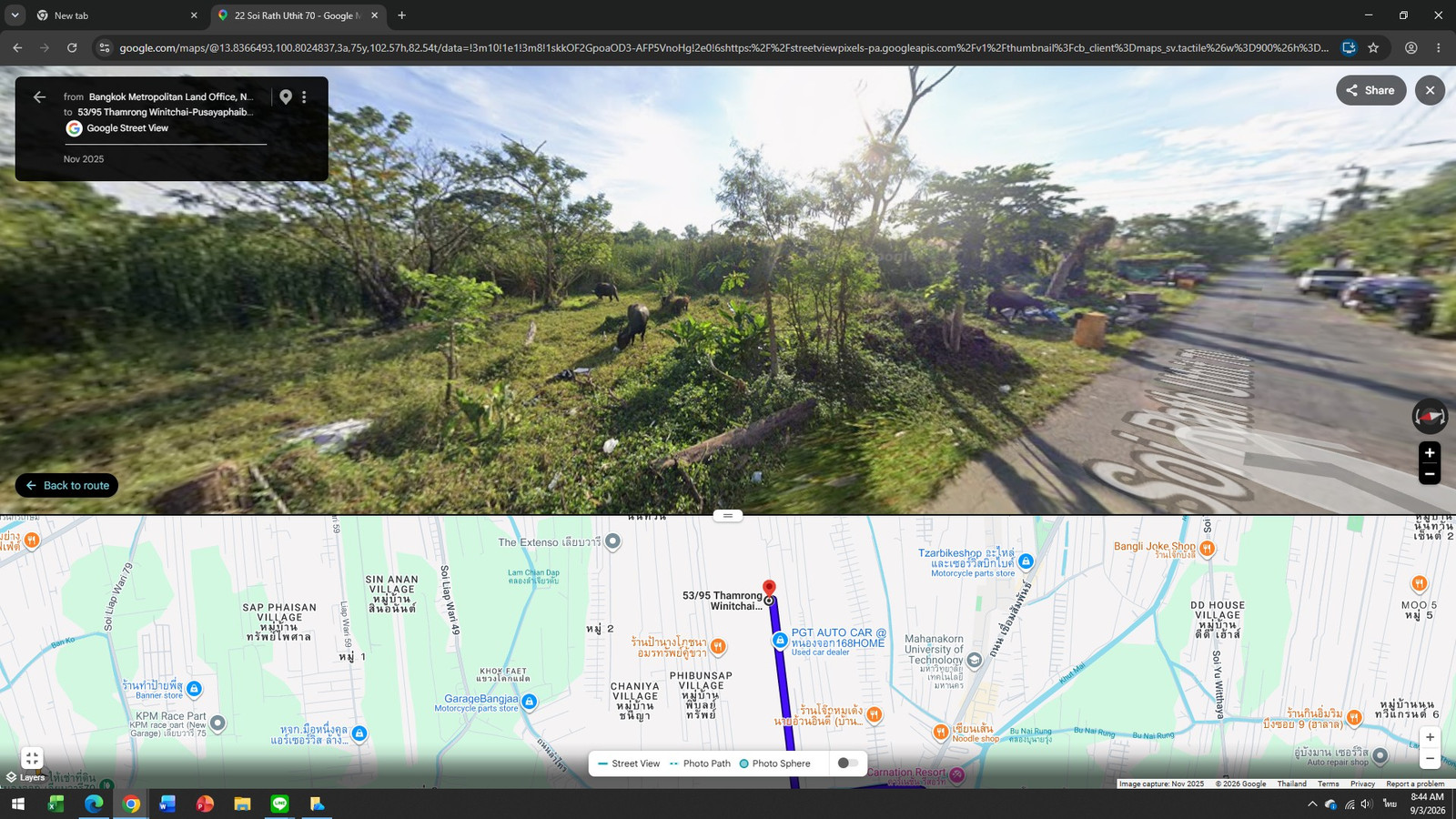Click Mahanakorn University of Technology marker
Screen dimensions: 1456x819
[x=975, y=661]
